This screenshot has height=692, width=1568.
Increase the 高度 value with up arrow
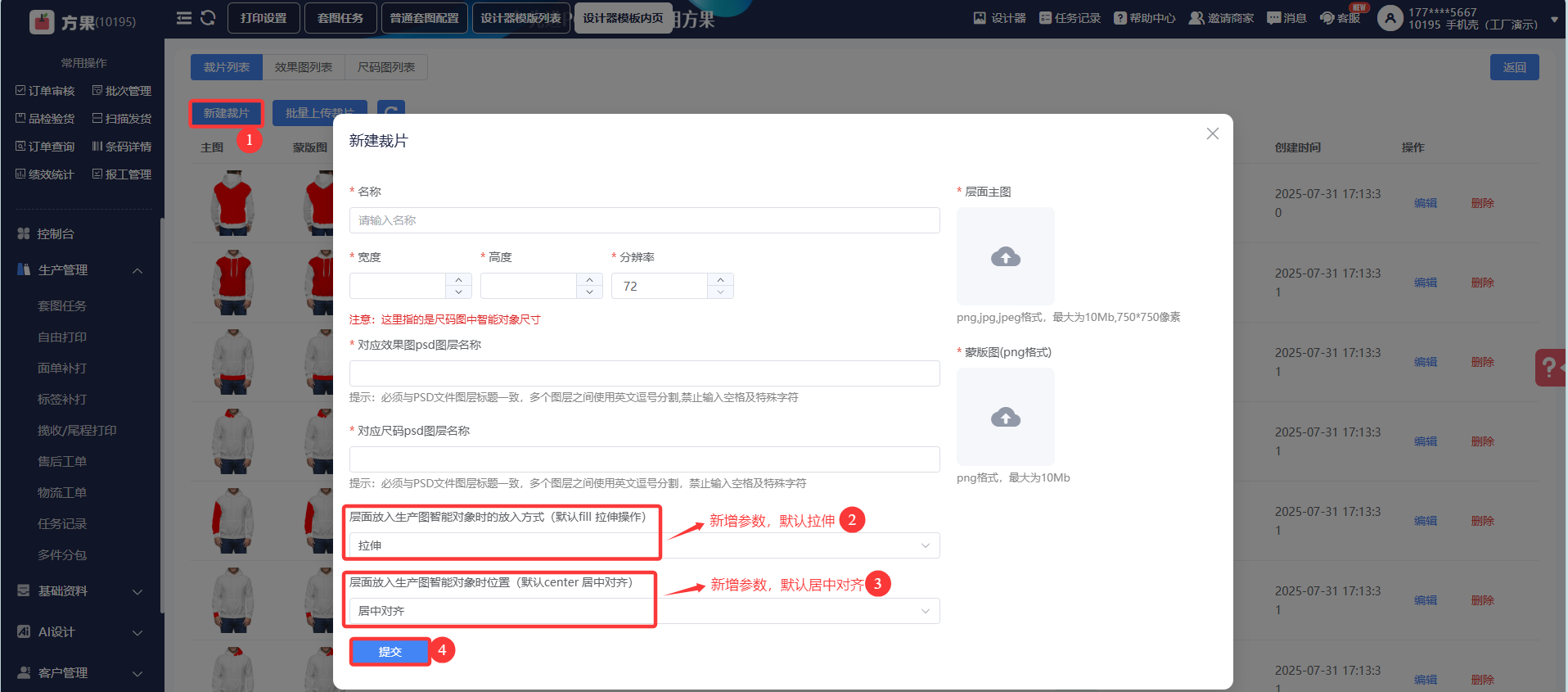[x=589, y=279]
